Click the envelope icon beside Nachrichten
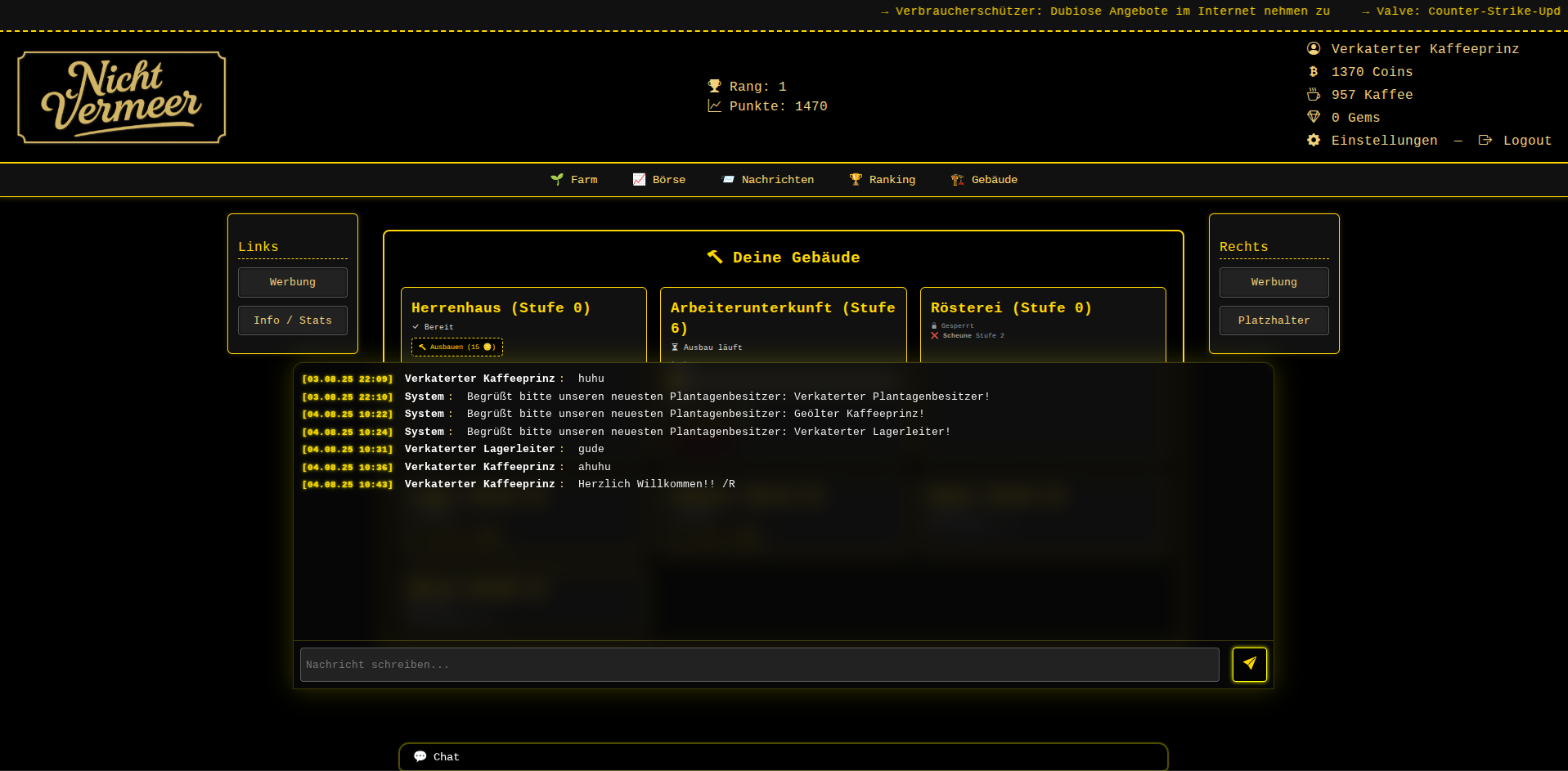 727,179
